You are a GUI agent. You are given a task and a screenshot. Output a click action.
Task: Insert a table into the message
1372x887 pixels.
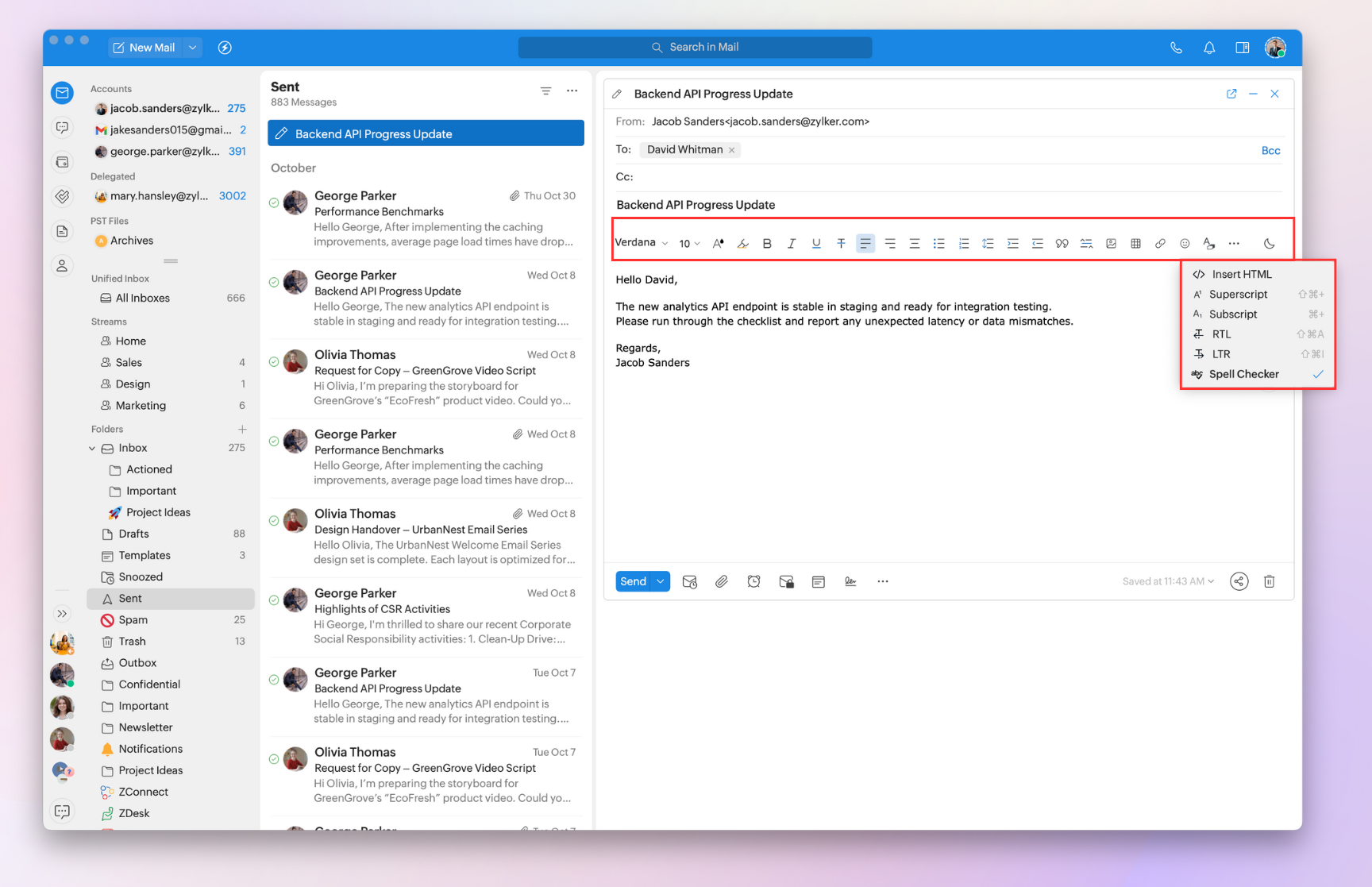click(x=1136, y=244)
